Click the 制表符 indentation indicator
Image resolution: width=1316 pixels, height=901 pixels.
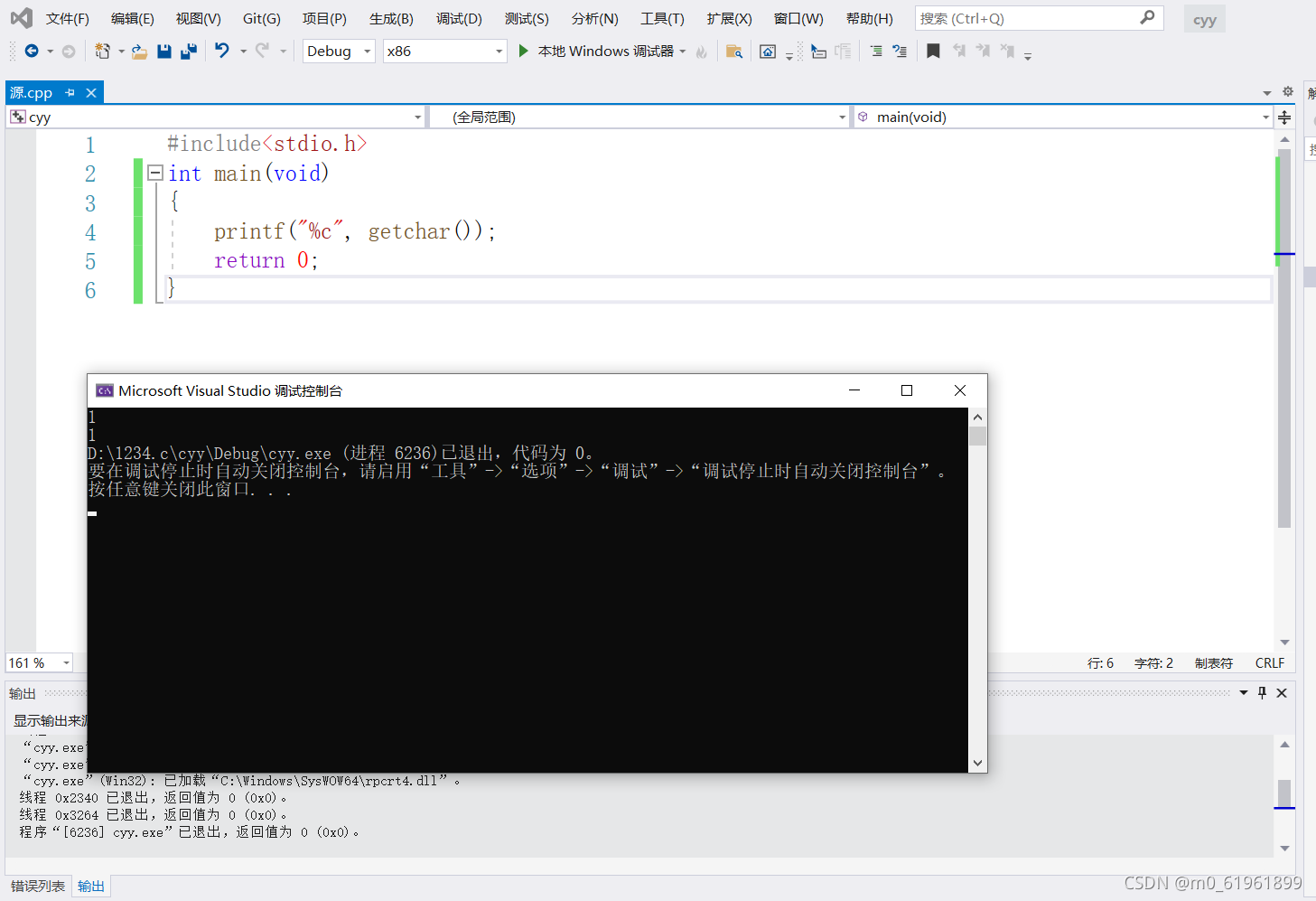tap(1213, 662)
